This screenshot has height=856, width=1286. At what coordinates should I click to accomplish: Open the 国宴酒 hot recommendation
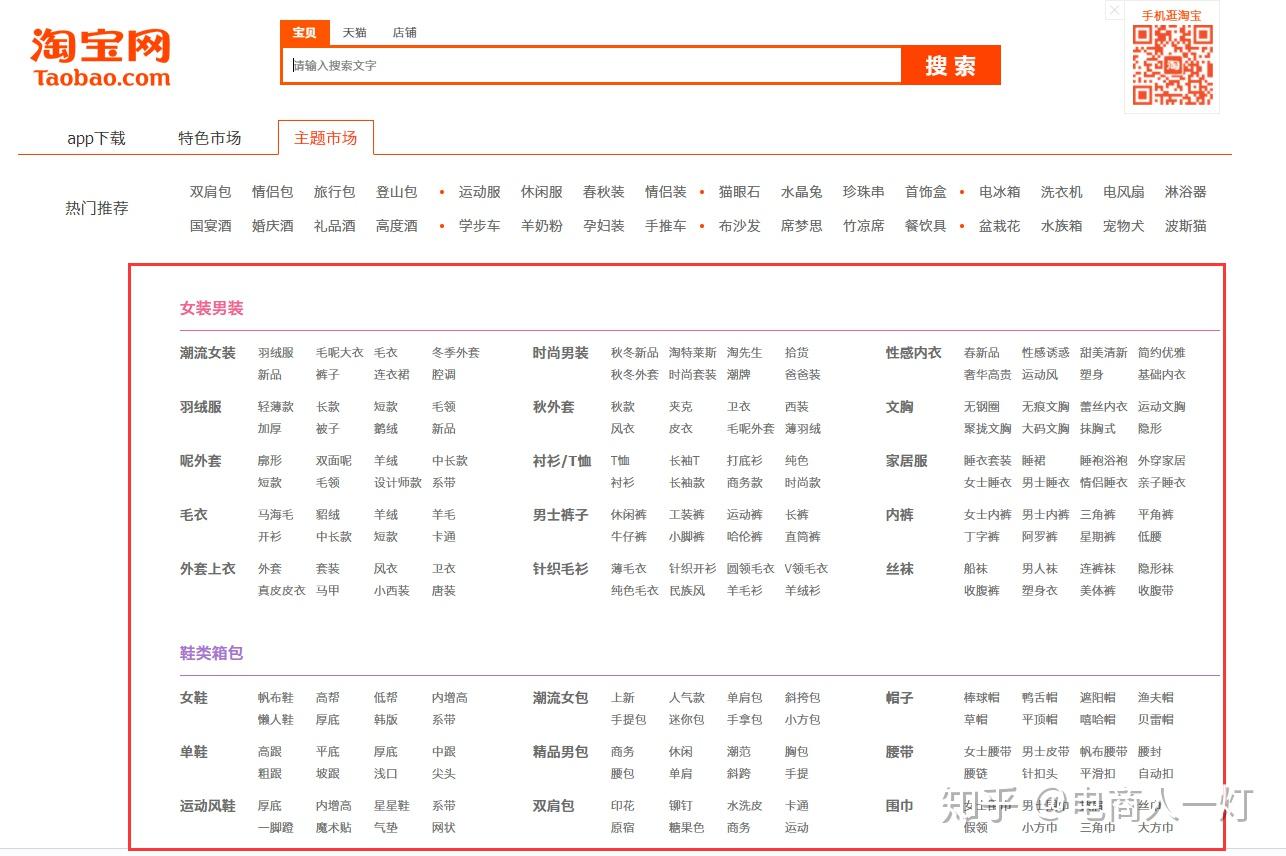coord(211,226)
